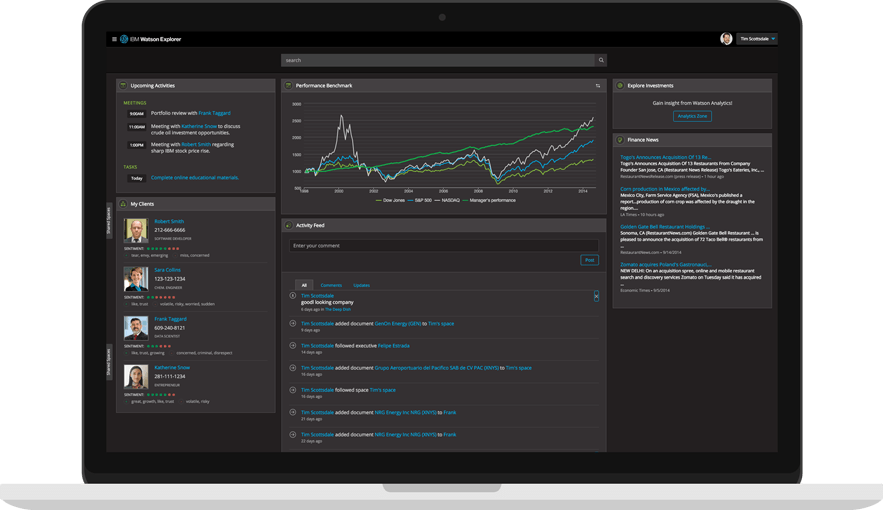
Task: Open 'The Deep Dish' space link
Action: click(x=338, y=310)
